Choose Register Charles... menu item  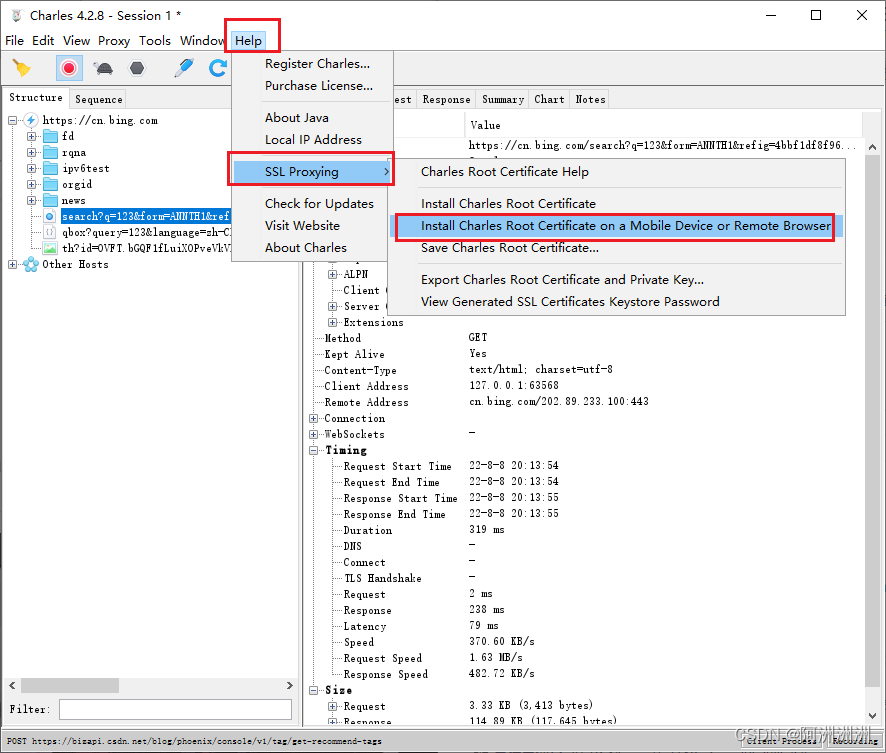317,64
